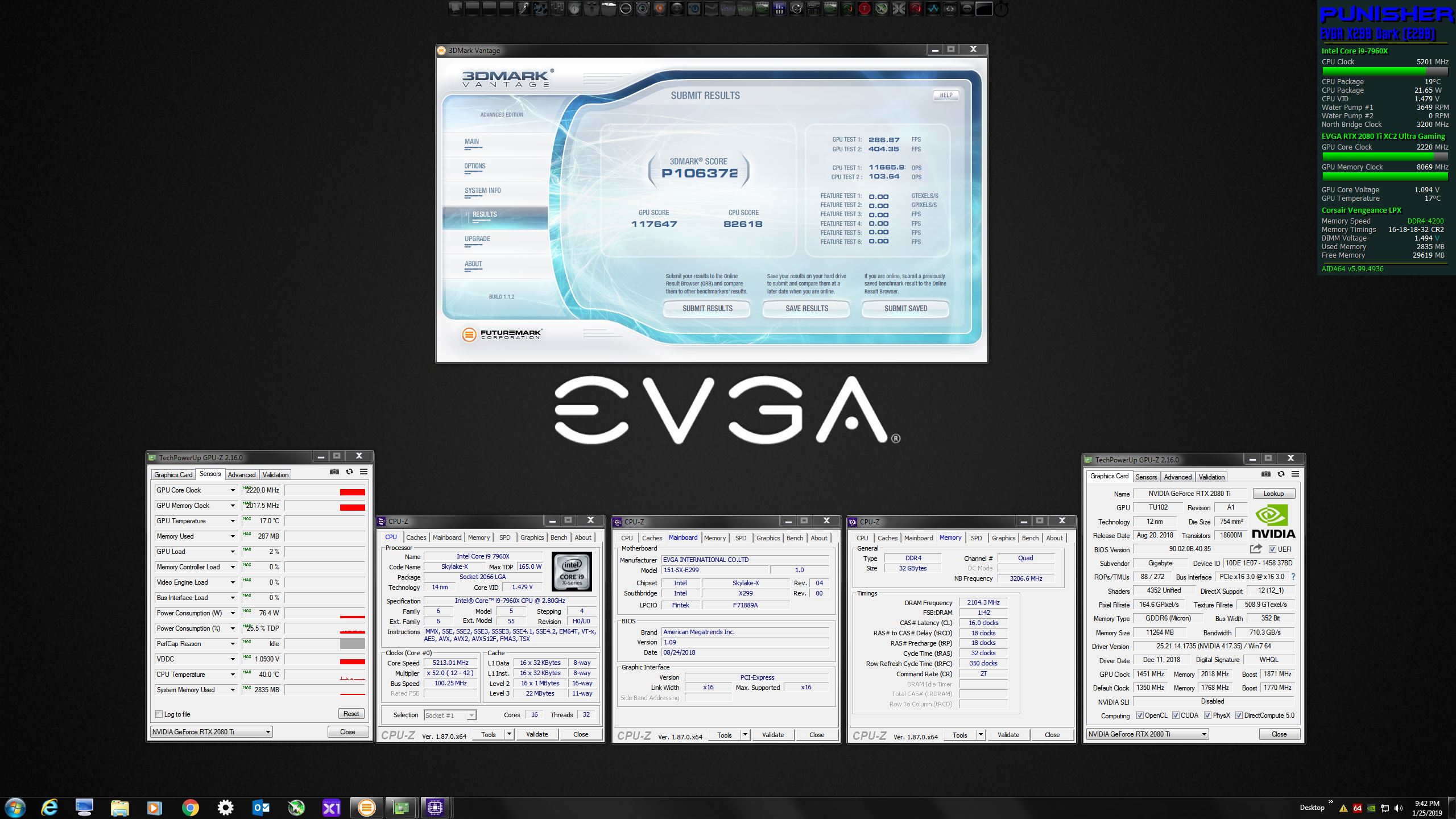
Task: Expand the Power Consumption (W) sensor dropdown
Action: coord(232,613)
